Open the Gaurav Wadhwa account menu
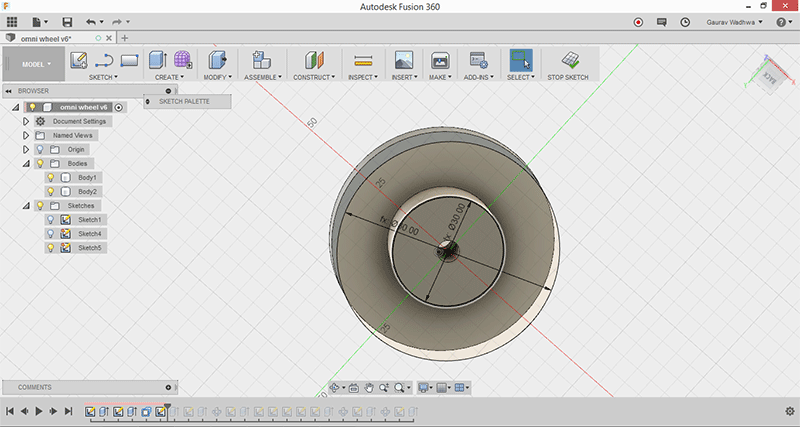Viewport: 800px width, 427px height. click(733, 22)
